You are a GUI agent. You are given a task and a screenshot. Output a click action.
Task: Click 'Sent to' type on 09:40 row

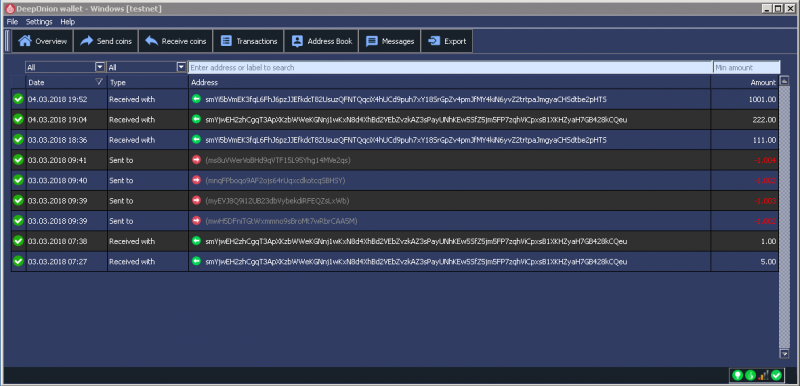pyautogui.click(x=121, y=181)
